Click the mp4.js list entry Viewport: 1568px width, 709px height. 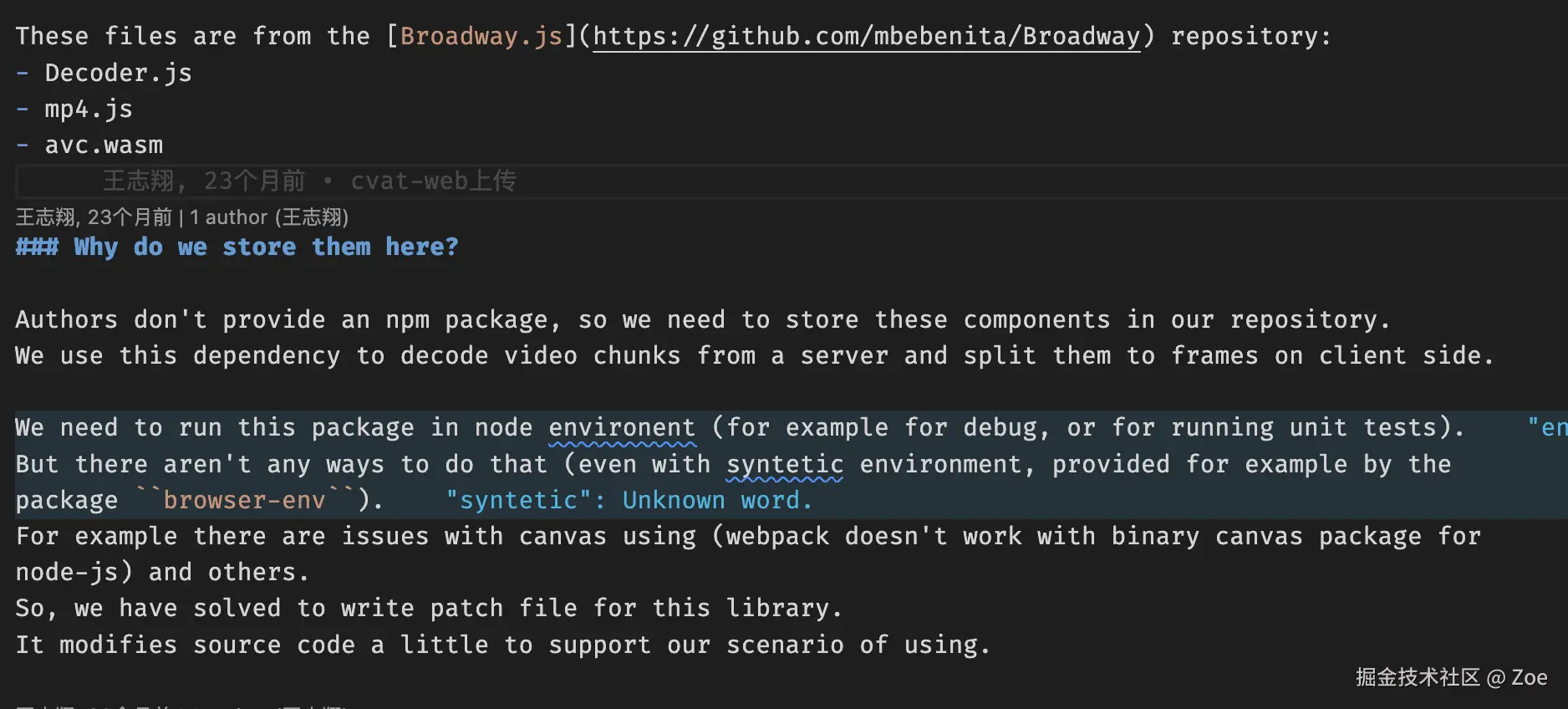click(x=88, y=109)
